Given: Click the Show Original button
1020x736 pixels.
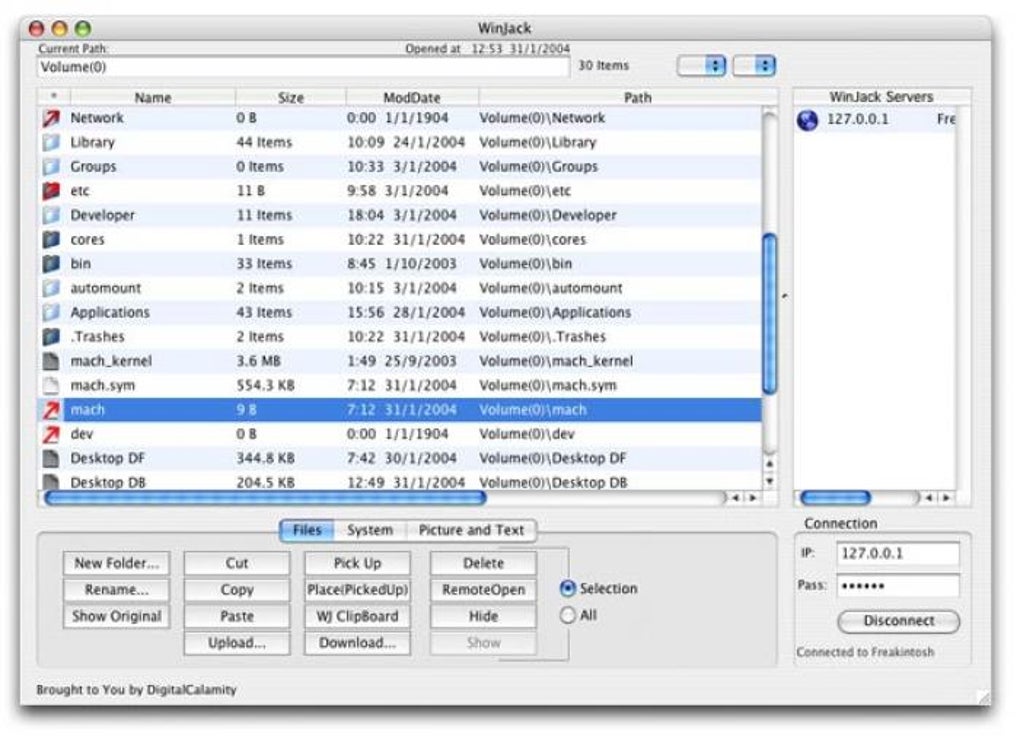Looking at the screenshot, I should (116, 616).
